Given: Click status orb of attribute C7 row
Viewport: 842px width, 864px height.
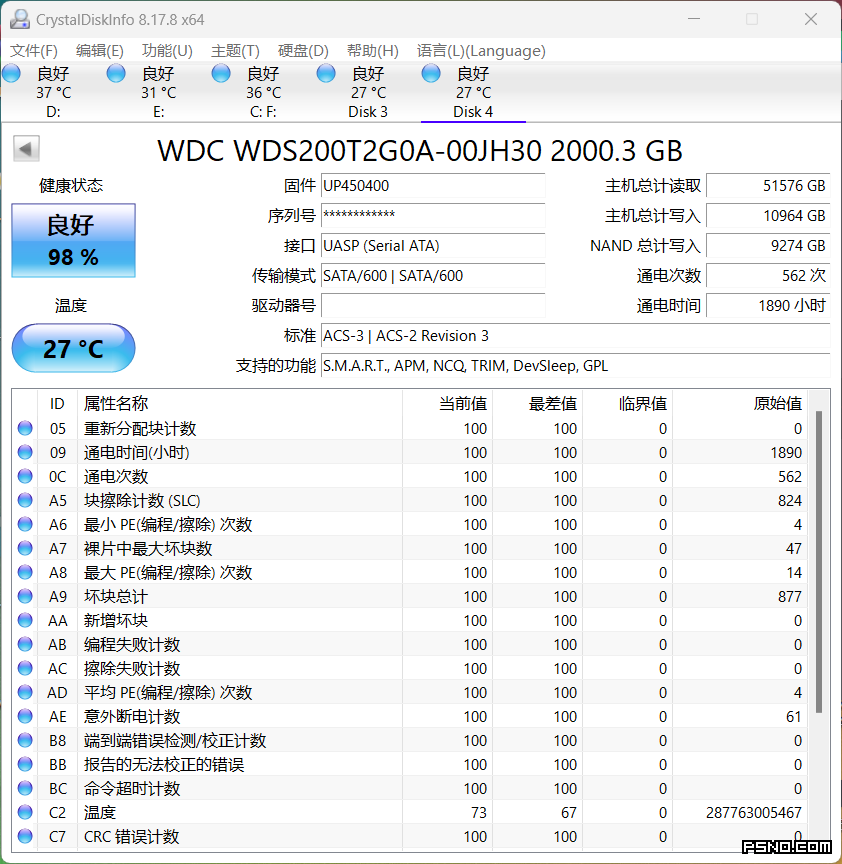Looking at the screenshot, I should click(25, 836).
